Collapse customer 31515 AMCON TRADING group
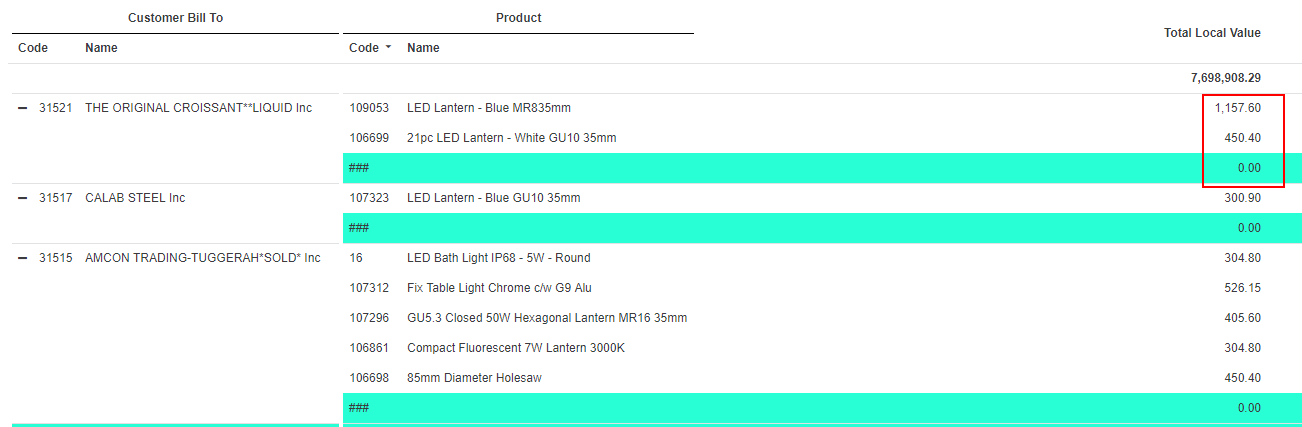 (23, 258)
